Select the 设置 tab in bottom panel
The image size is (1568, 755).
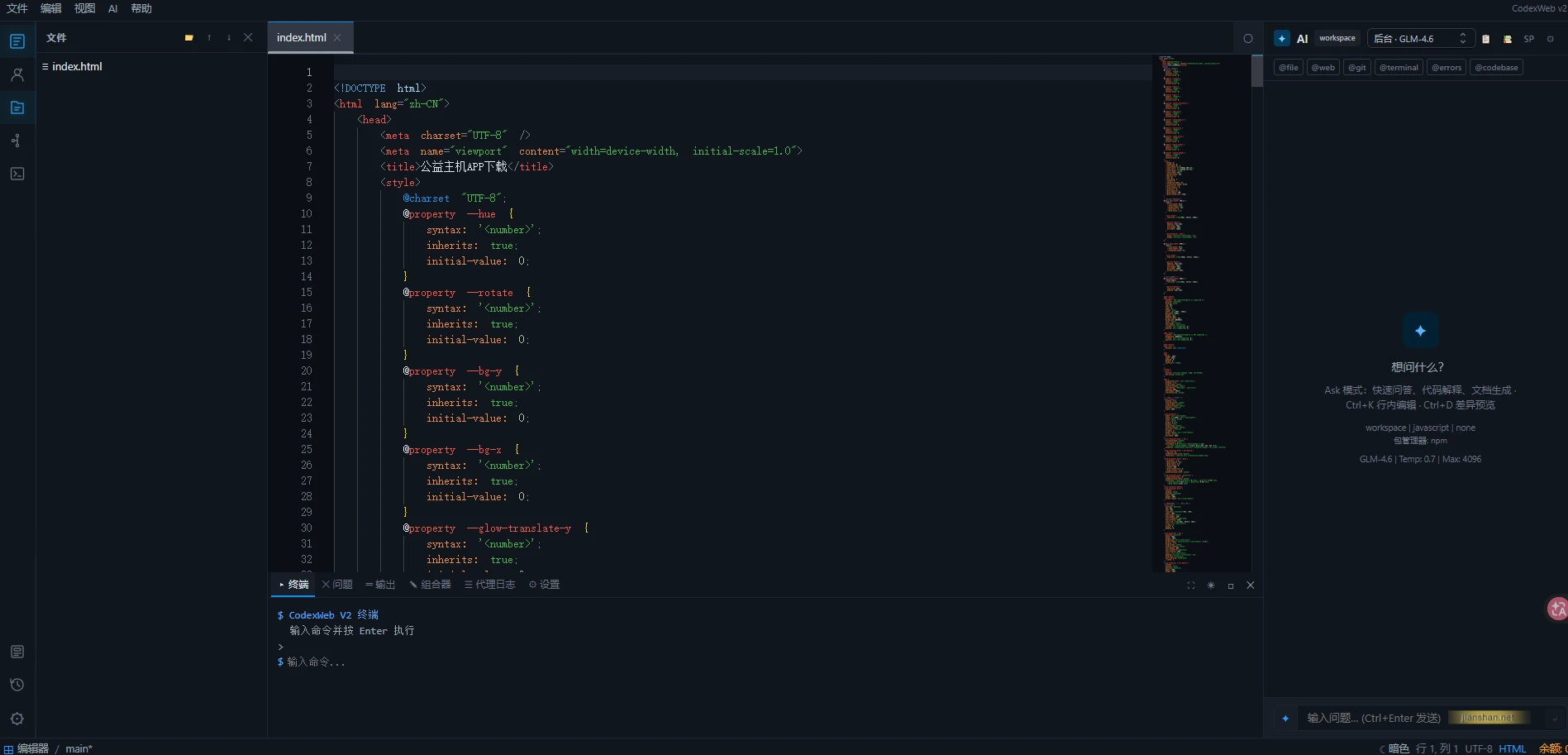coord(544,585)
